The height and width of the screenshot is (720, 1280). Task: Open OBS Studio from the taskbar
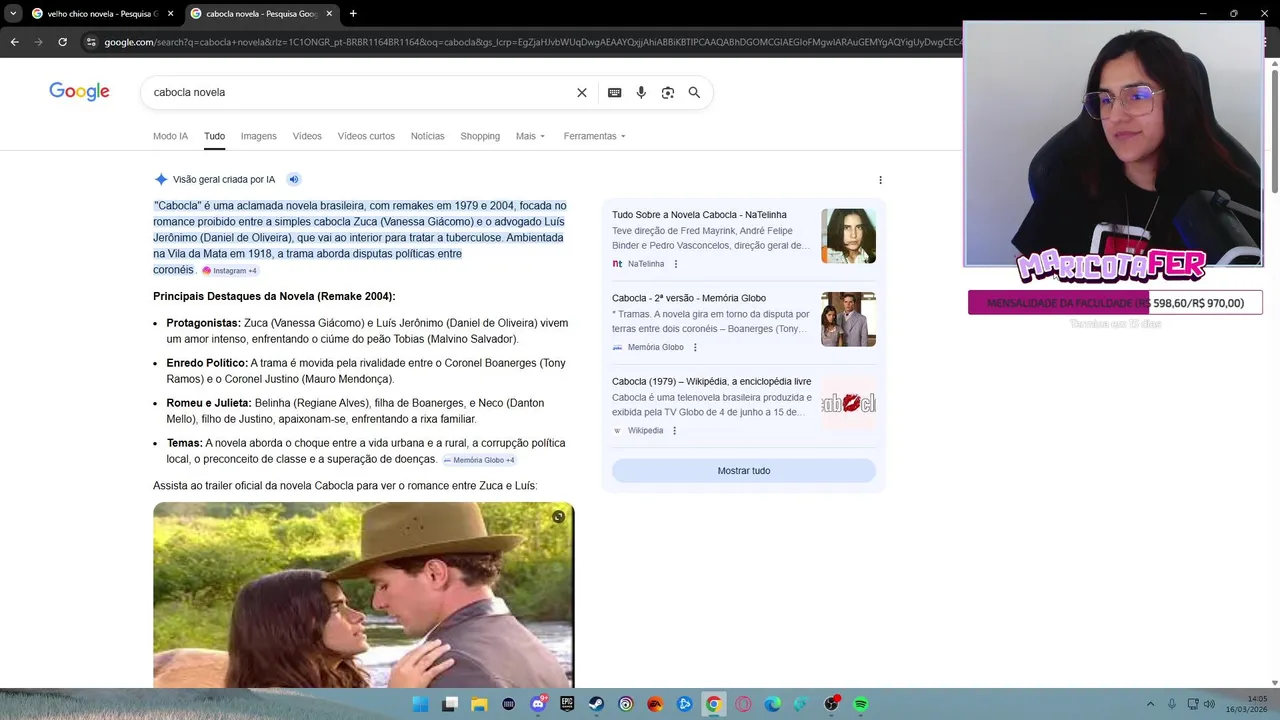[831, 704]
